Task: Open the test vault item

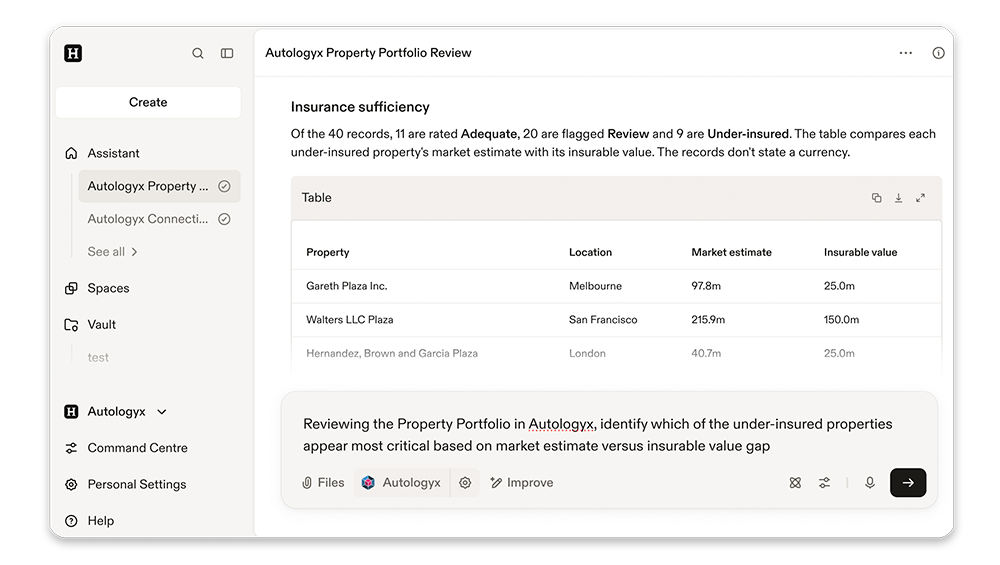Action: pyautogui.click(x=98, y=358)
